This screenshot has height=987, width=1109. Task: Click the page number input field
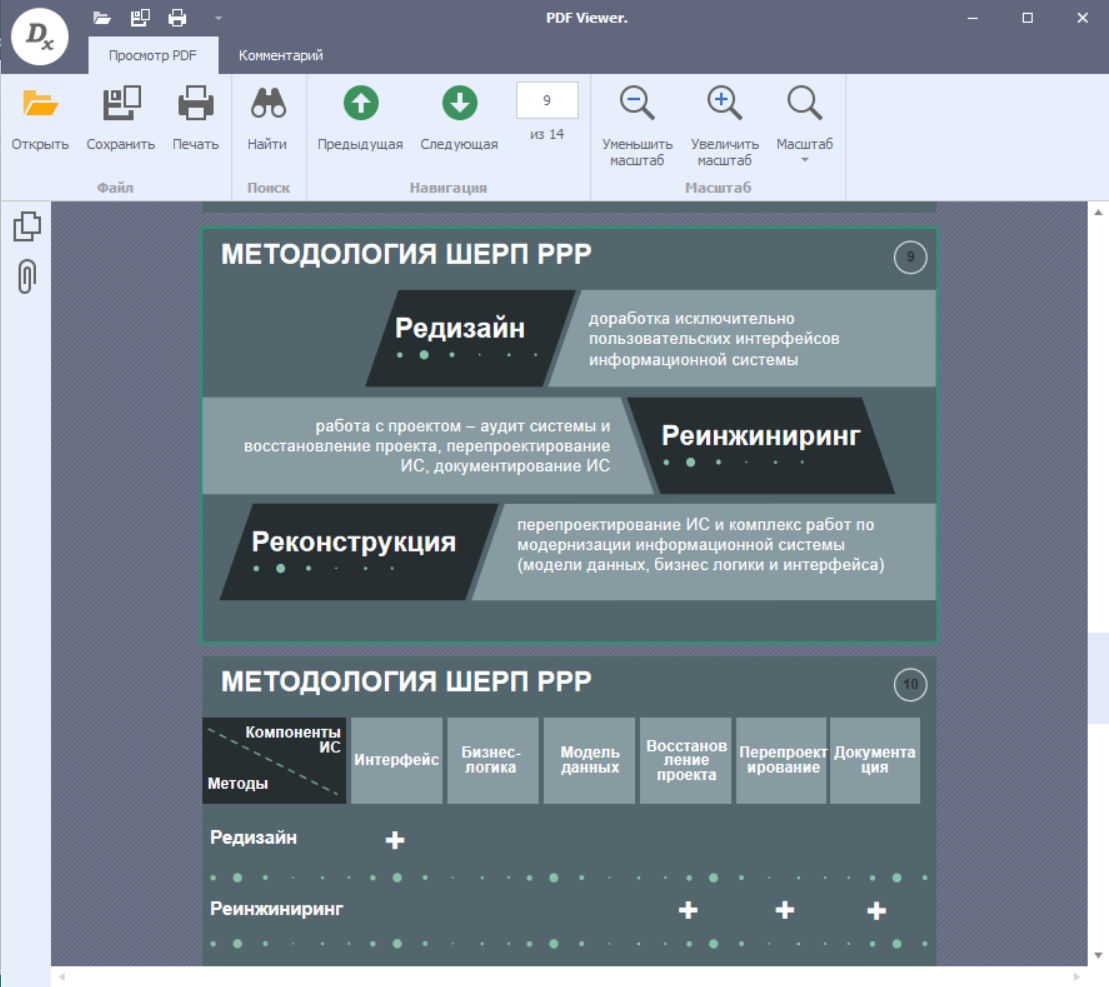(547, 100)
